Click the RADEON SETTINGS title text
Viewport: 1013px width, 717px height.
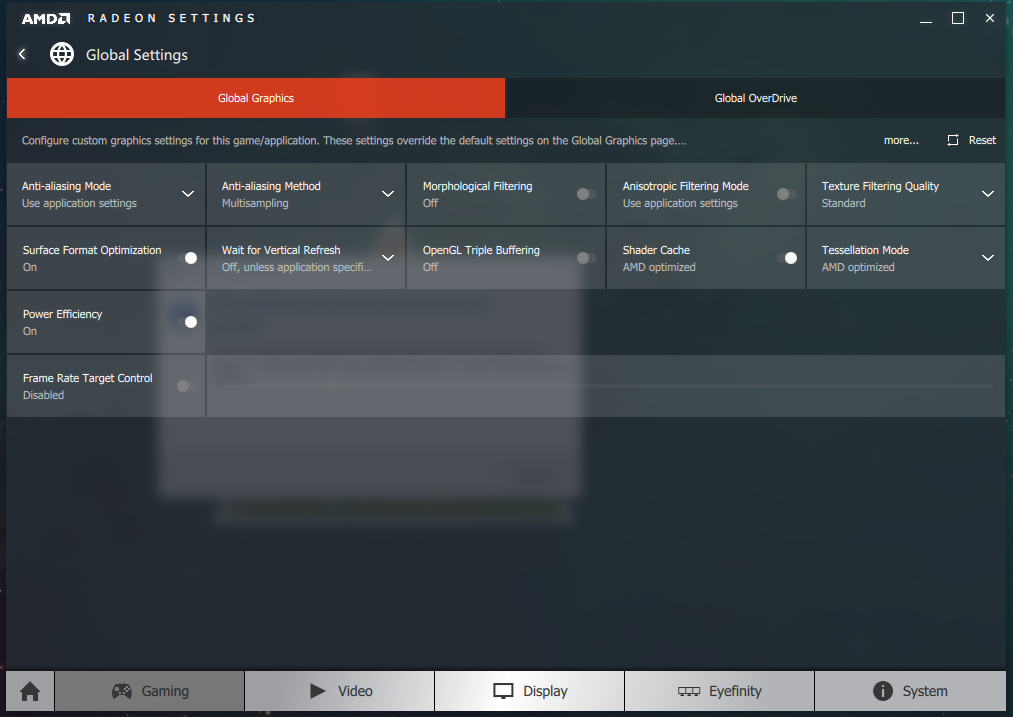172,18
